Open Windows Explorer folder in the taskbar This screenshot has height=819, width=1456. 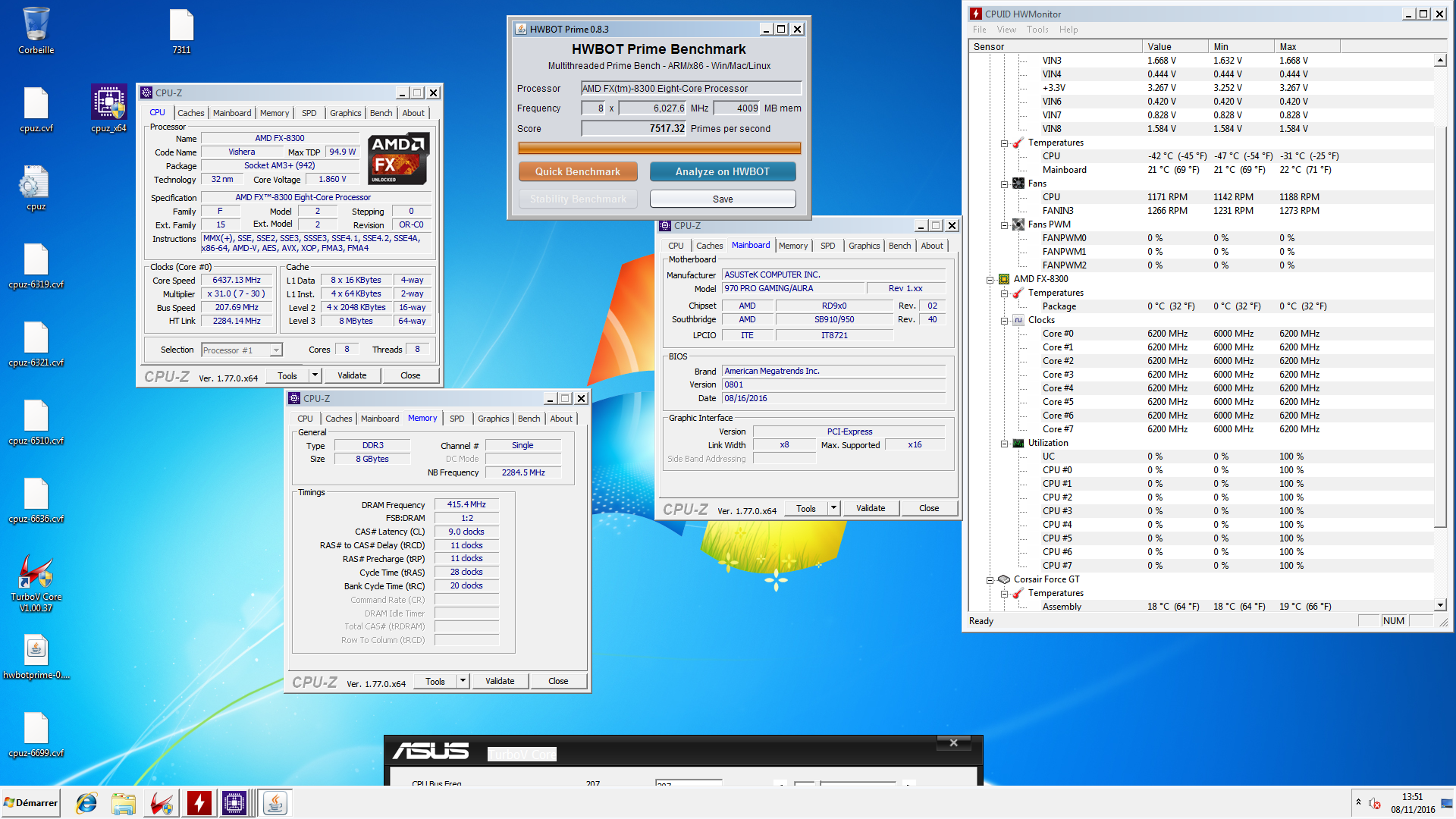coord(123,803)
